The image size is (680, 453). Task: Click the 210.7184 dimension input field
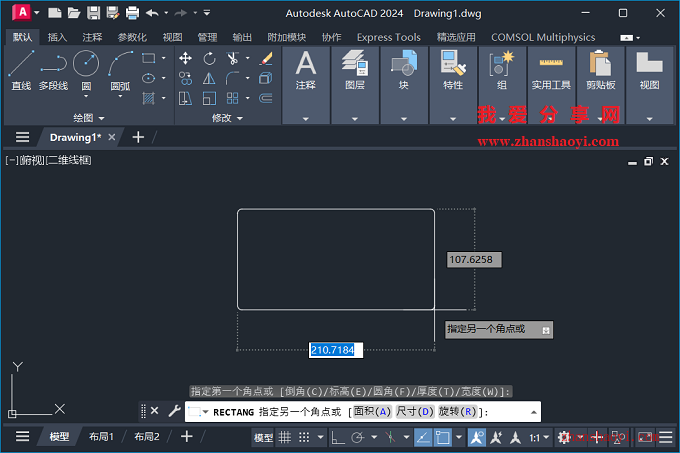[x=336, y=350]
